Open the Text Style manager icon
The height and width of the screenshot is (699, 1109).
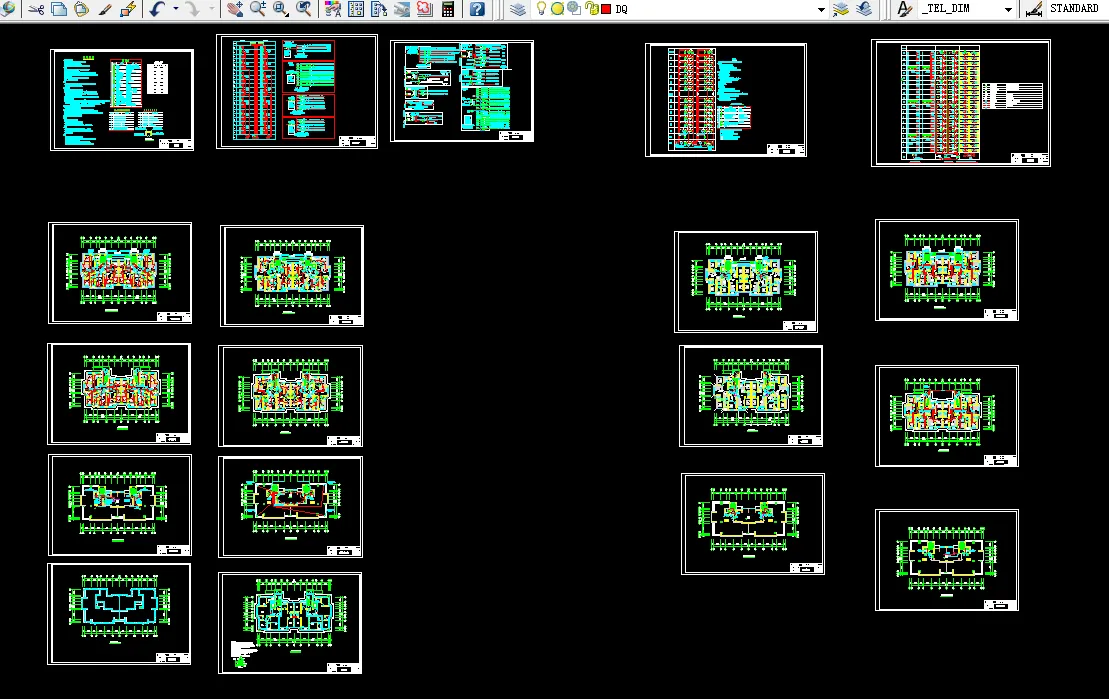tap(904, 9)
